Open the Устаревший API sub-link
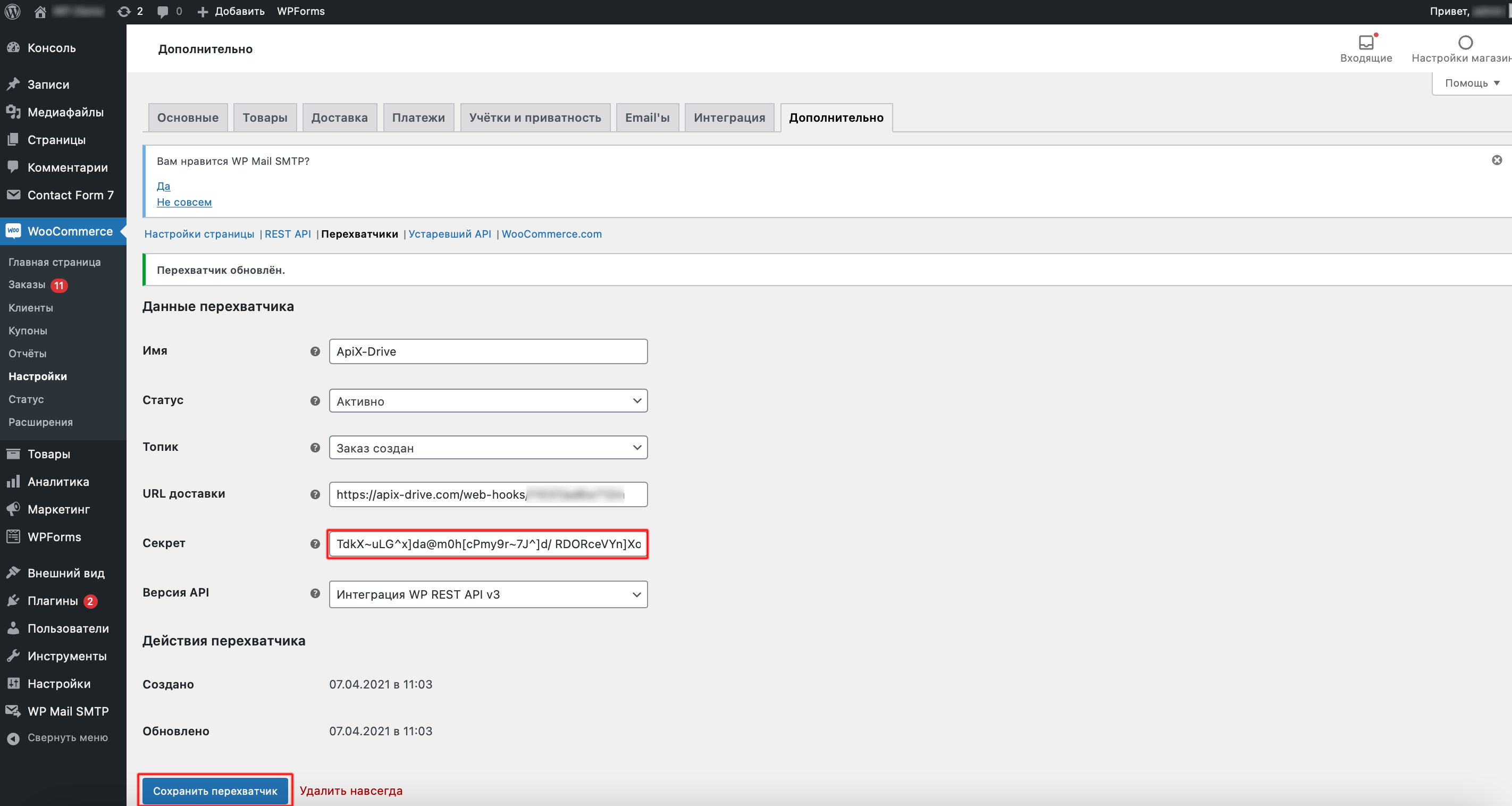The width and height of the screenshot is (1512, 806). 450,233
